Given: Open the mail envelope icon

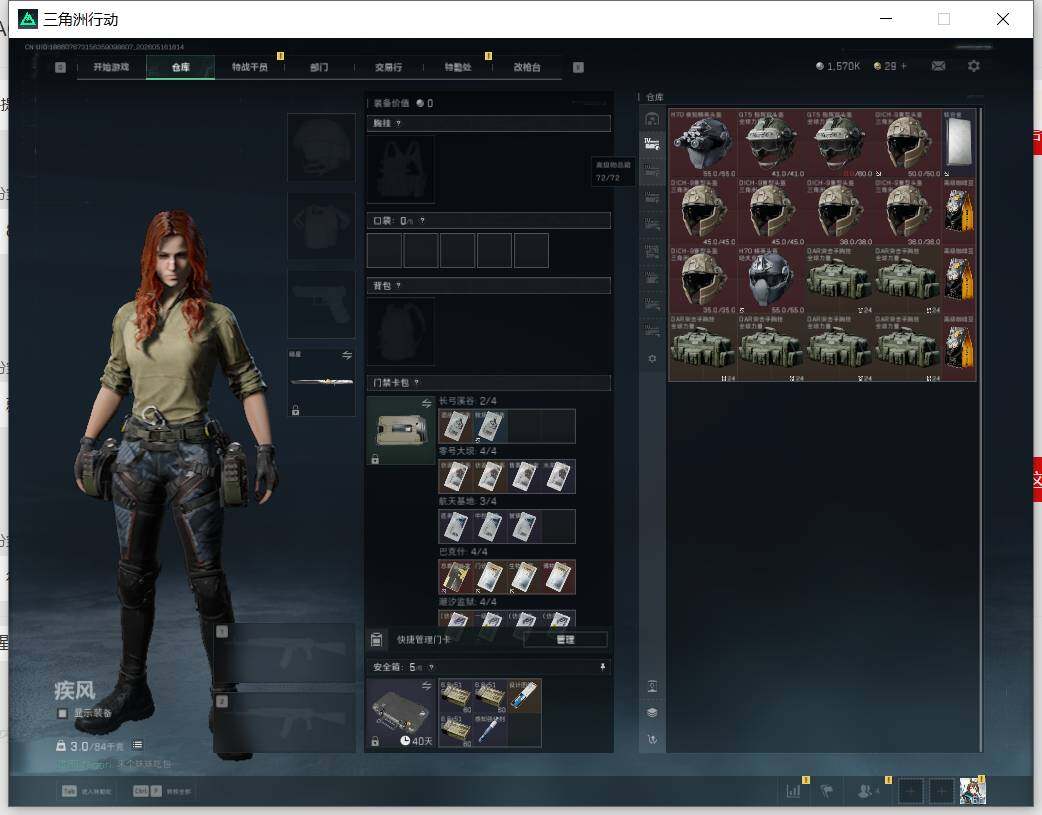Looking at the screenshot, I should coord(938,66).
